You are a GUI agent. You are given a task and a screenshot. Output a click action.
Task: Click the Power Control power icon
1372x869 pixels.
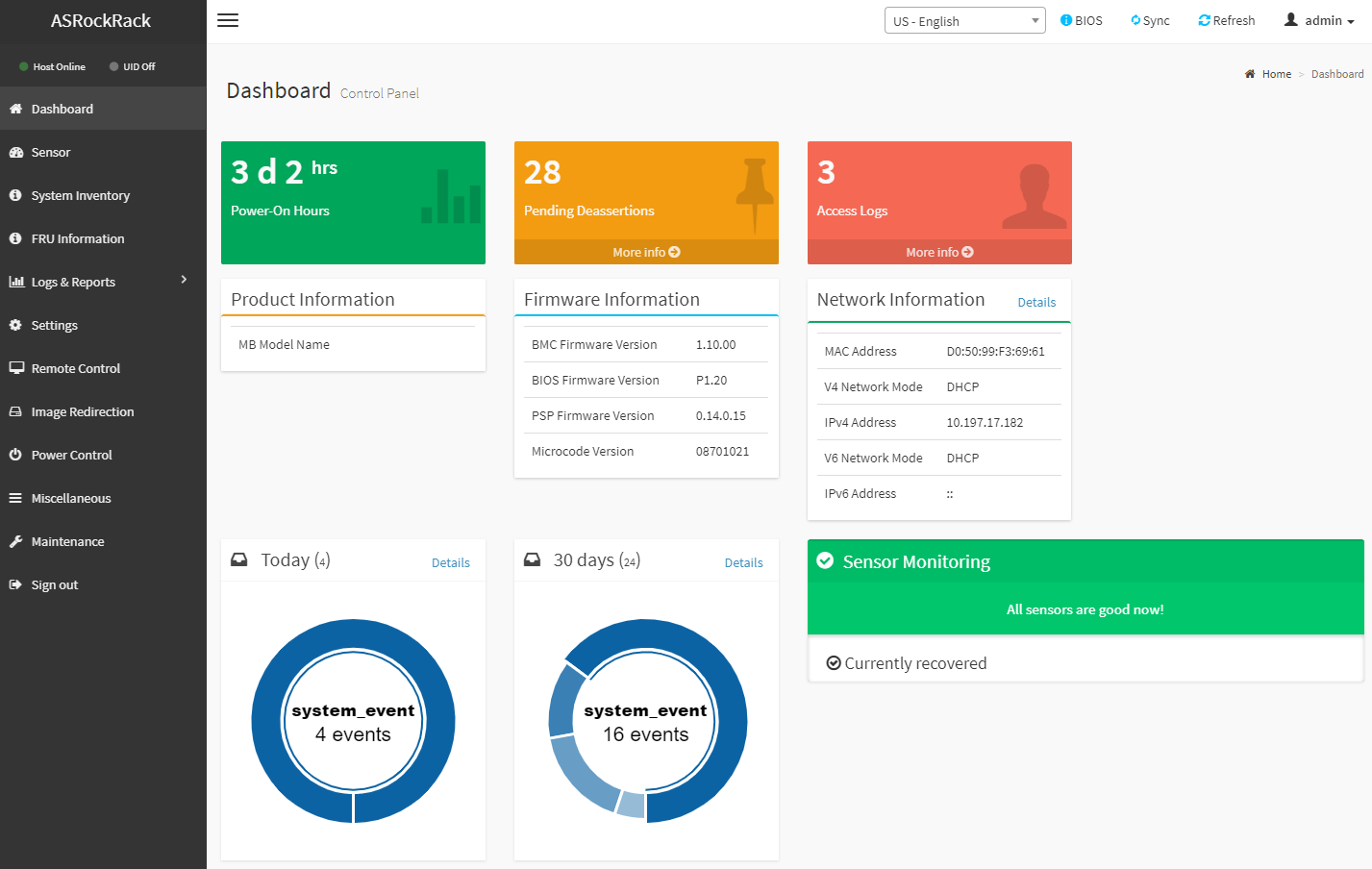[x=16, y=455]
